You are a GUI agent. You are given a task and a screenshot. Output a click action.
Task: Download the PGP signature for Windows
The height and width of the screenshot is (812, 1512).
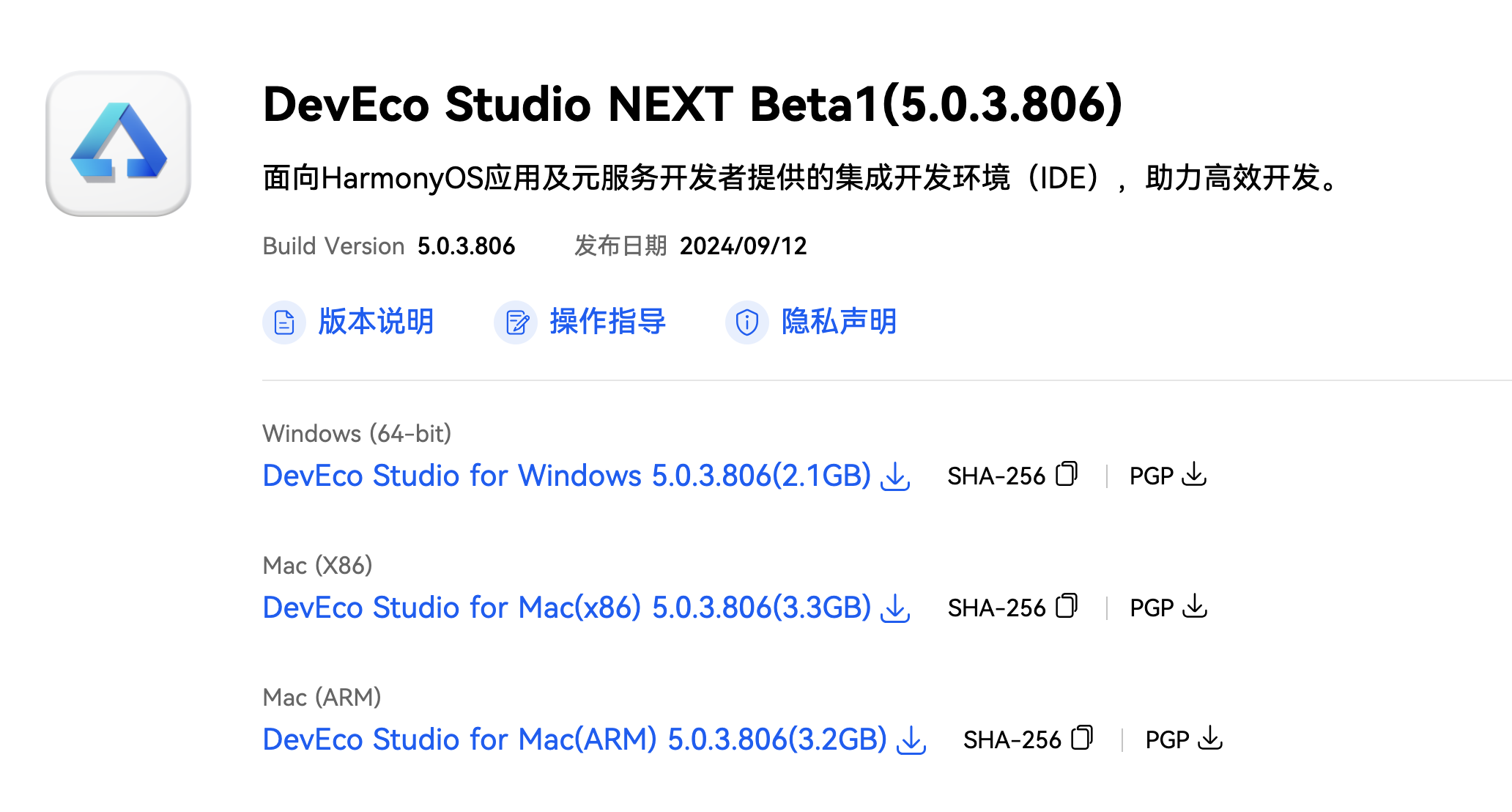tap(1196, 473)
